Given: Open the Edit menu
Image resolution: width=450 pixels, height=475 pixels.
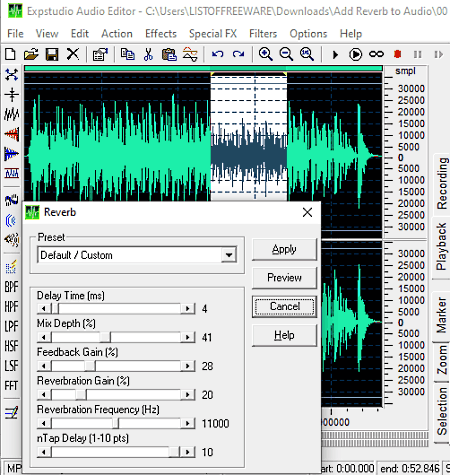Looking at the screenshot, I should 80,34.
